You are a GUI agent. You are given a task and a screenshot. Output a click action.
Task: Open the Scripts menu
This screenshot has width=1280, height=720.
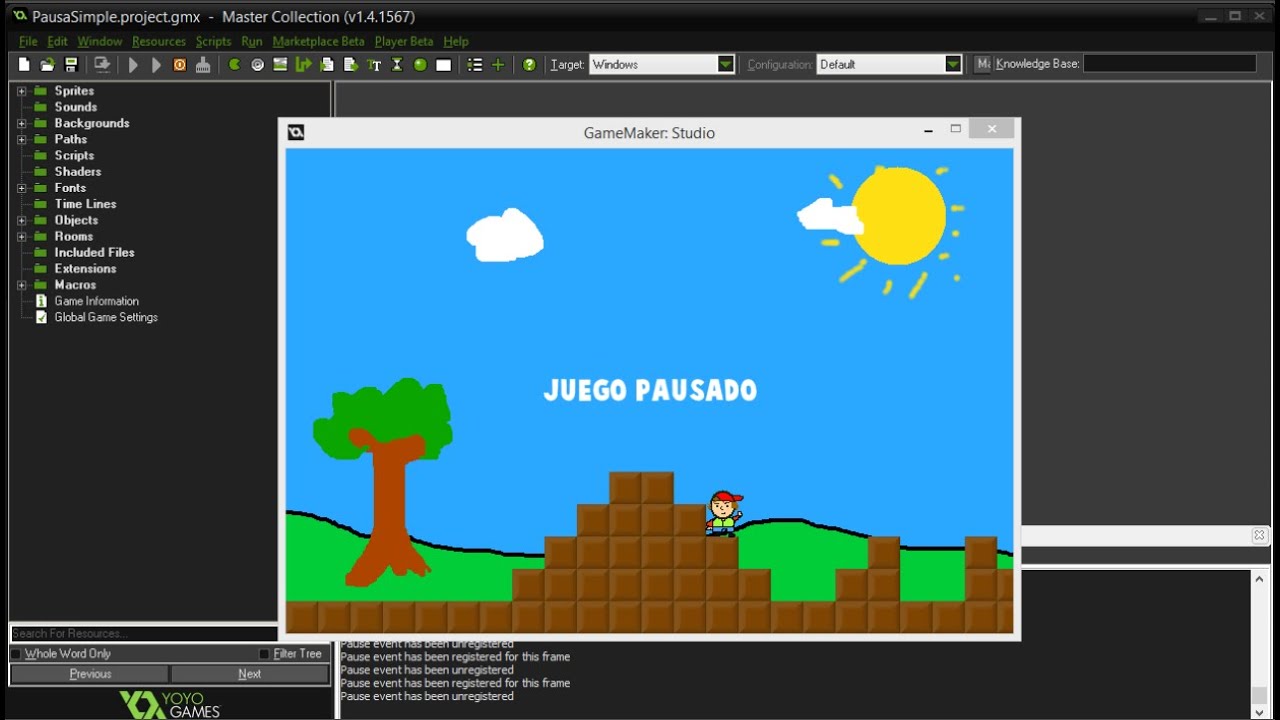point(213,41)
